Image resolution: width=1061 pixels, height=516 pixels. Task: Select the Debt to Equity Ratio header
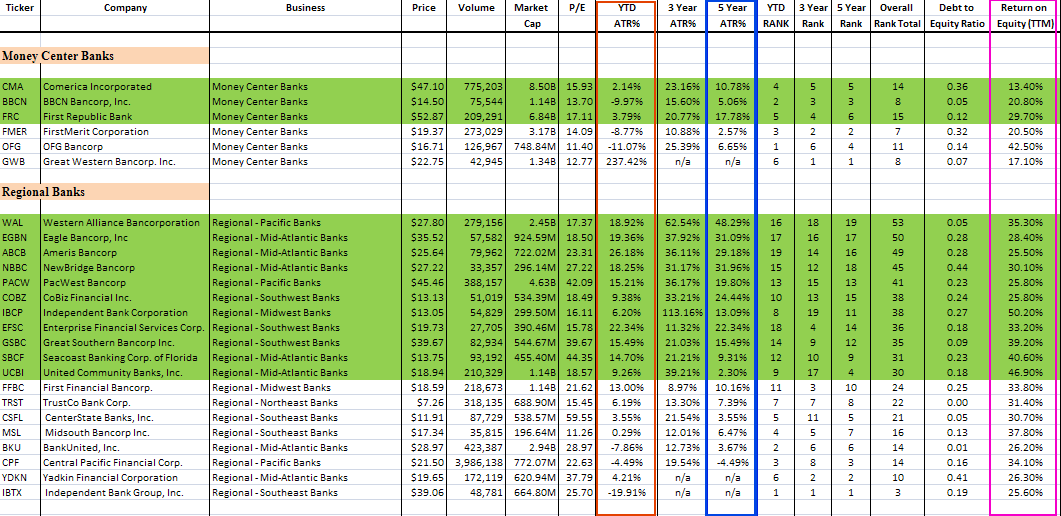tap(957, 16)
